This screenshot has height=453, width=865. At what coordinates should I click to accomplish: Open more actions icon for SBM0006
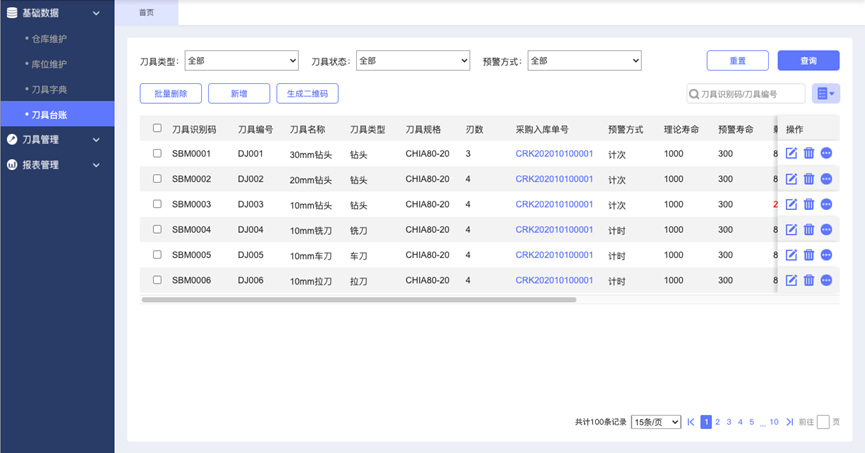[826, 280]
